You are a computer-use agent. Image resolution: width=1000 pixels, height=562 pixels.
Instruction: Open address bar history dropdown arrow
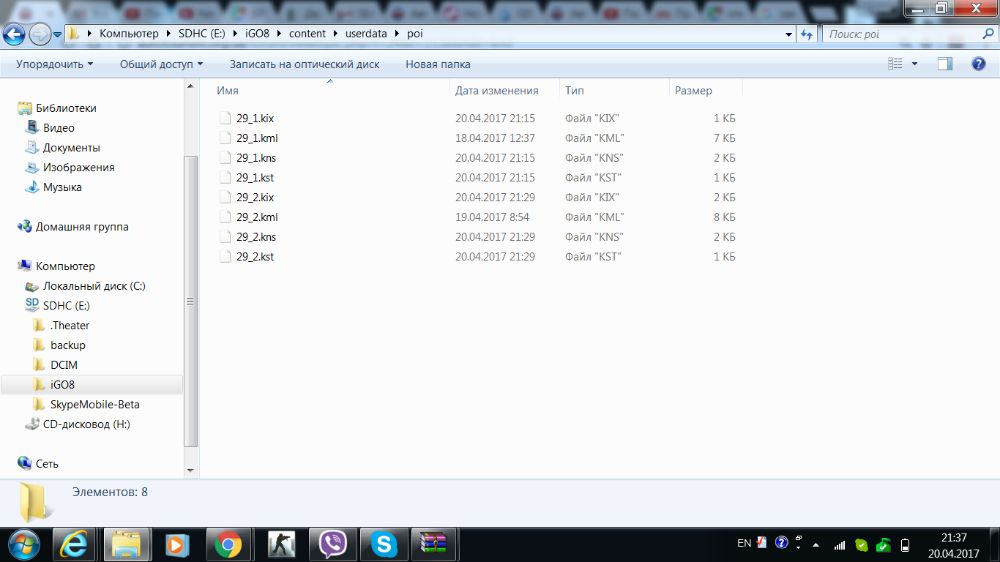(789, 34)
